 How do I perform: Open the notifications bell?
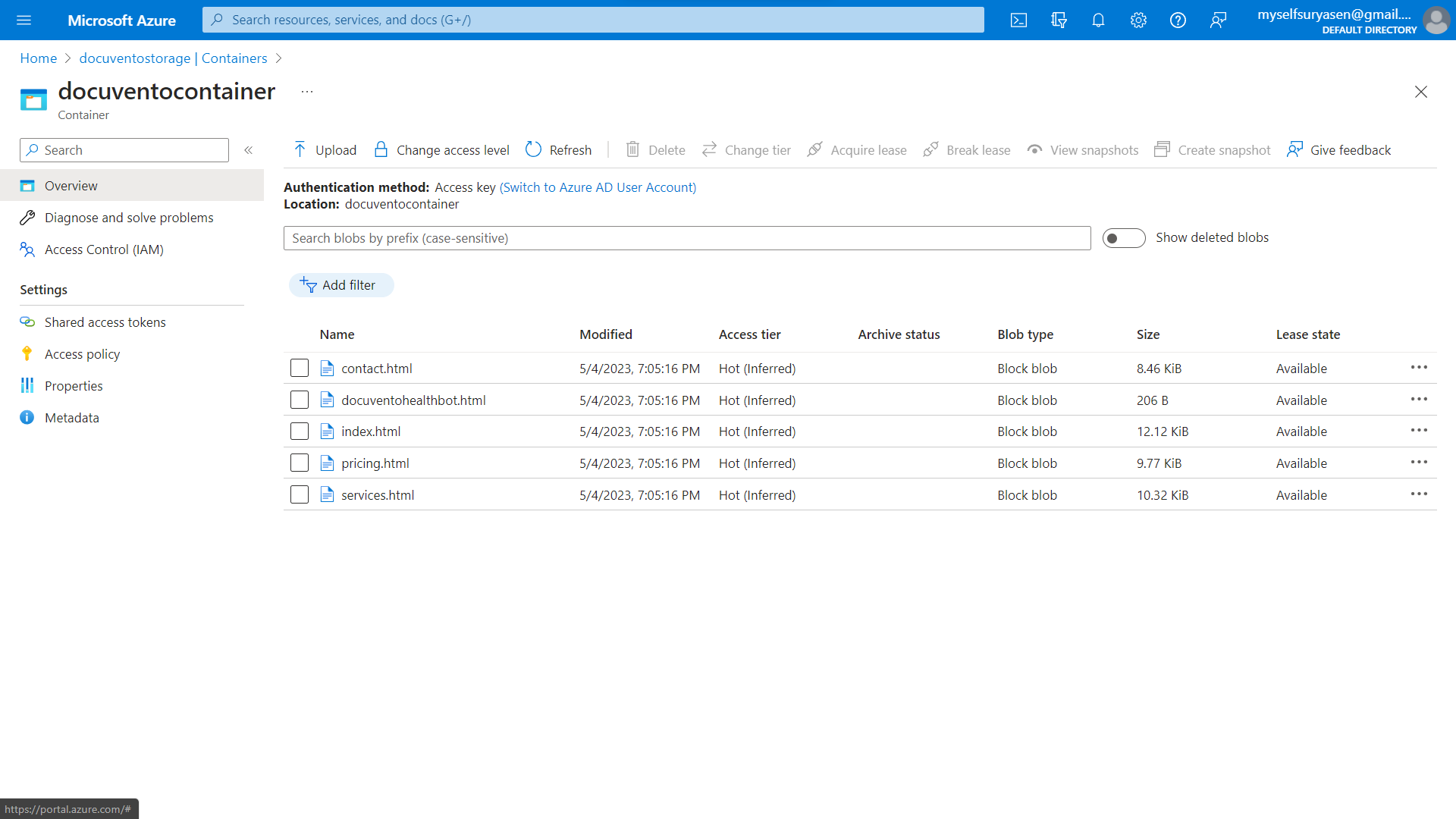(1098, 20)
